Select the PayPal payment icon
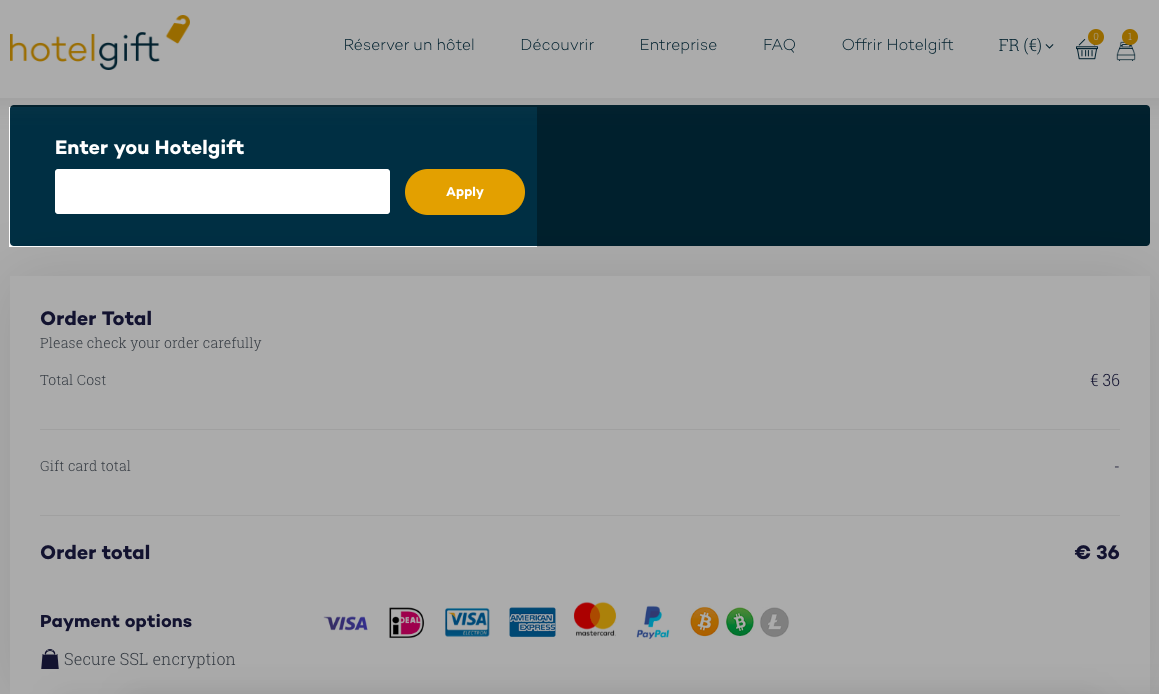Image resolution: width=1159 pixels, height=694 pixels. point(653,622)
